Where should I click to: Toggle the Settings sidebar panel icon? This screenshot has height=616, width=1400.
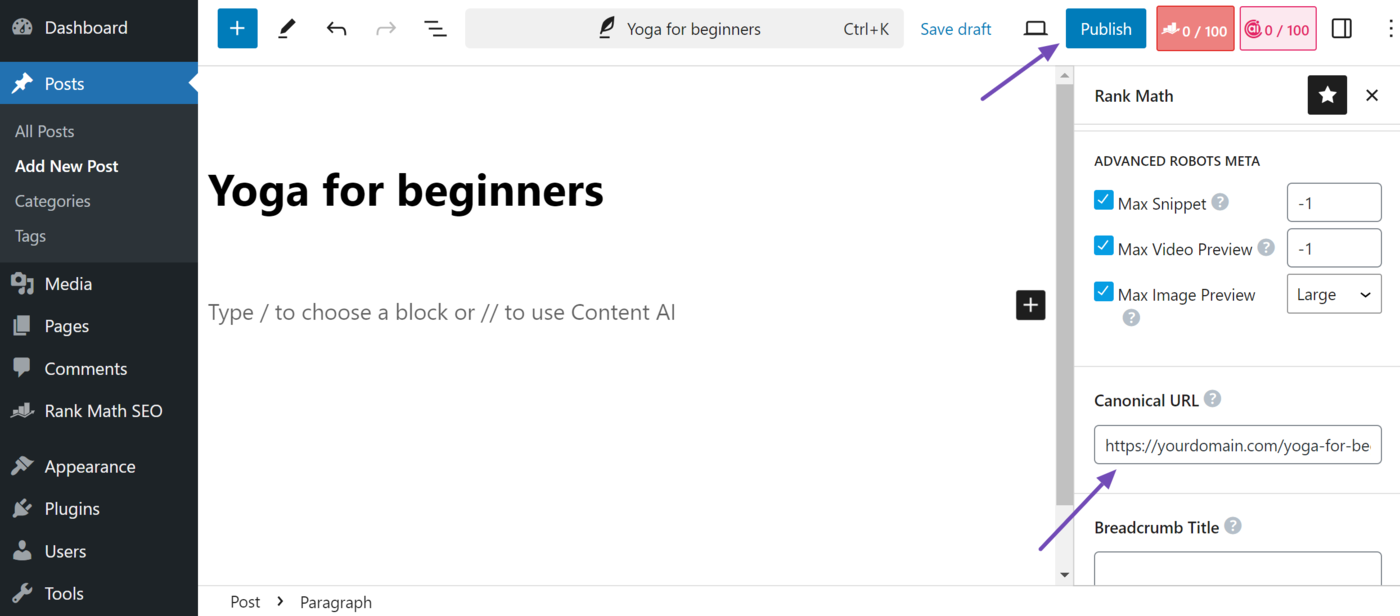coord(1342,29)
